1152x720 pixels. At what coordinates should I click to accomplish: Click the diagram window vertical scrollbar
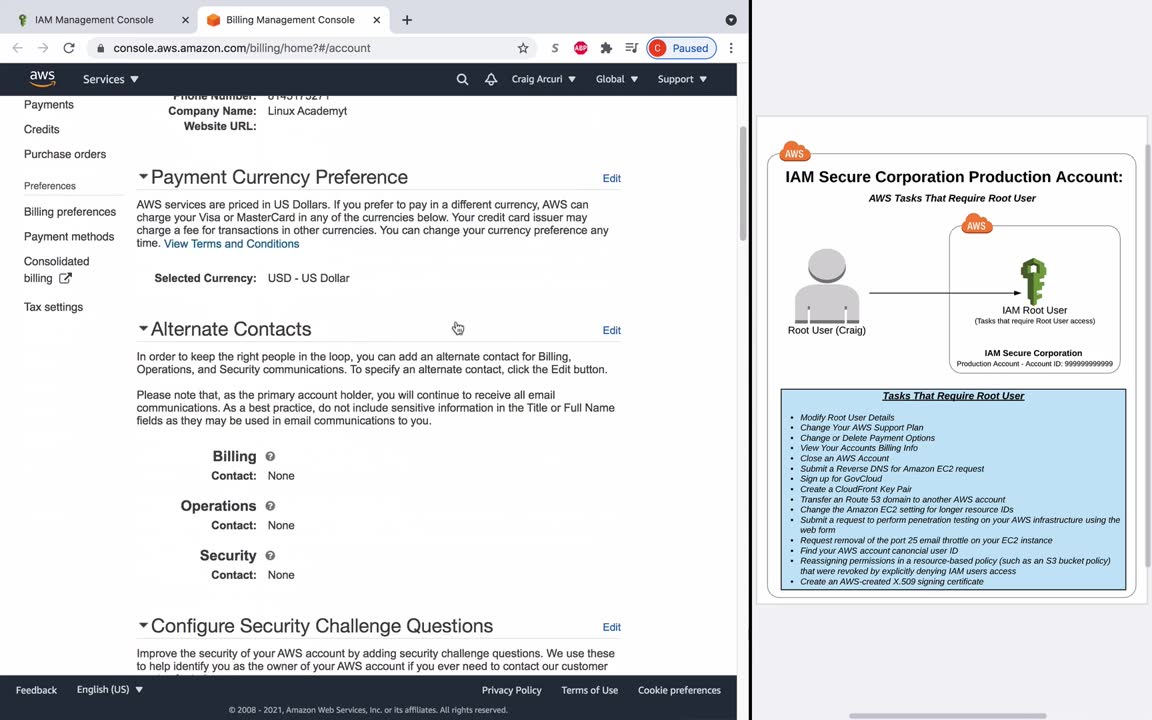click(x=1148, y=356)
